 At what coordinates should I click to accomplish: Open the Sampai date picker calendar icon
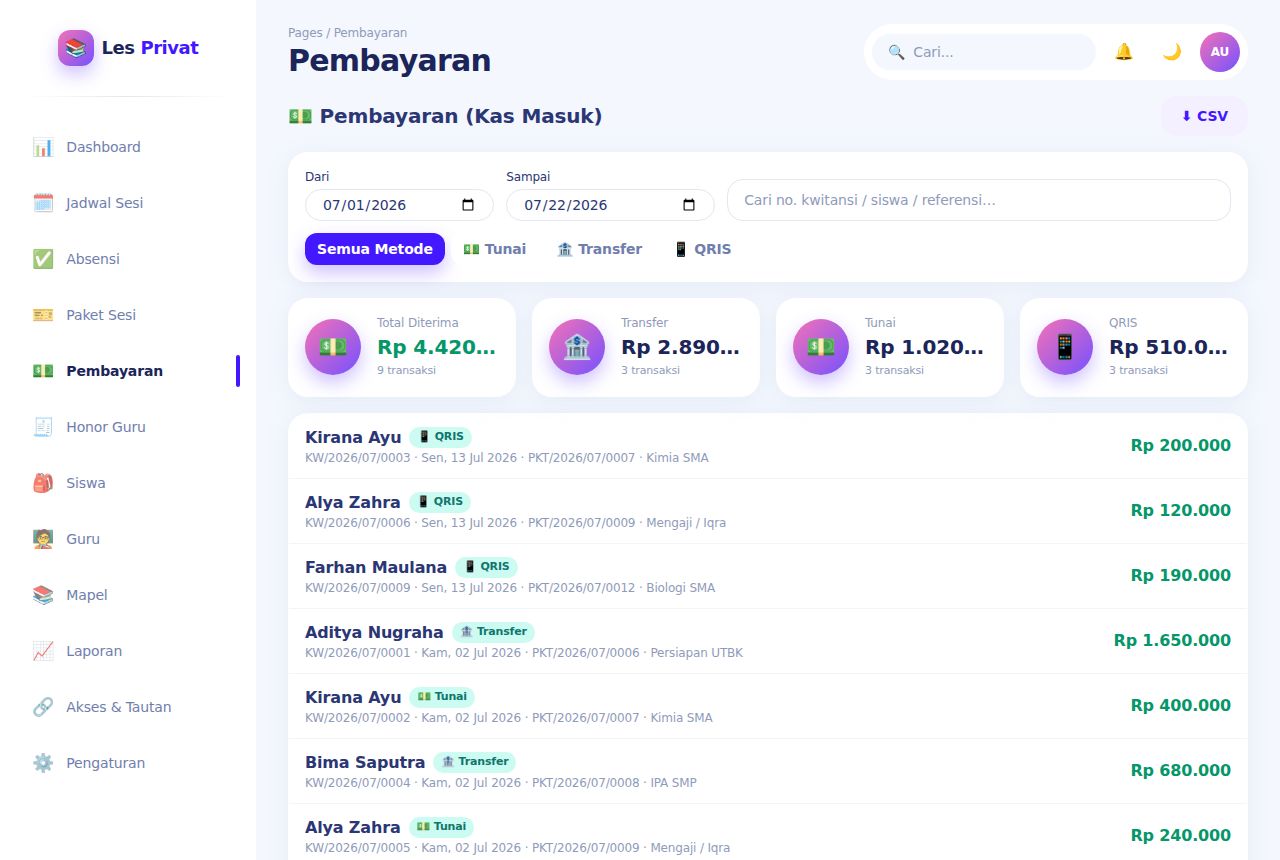689,205
